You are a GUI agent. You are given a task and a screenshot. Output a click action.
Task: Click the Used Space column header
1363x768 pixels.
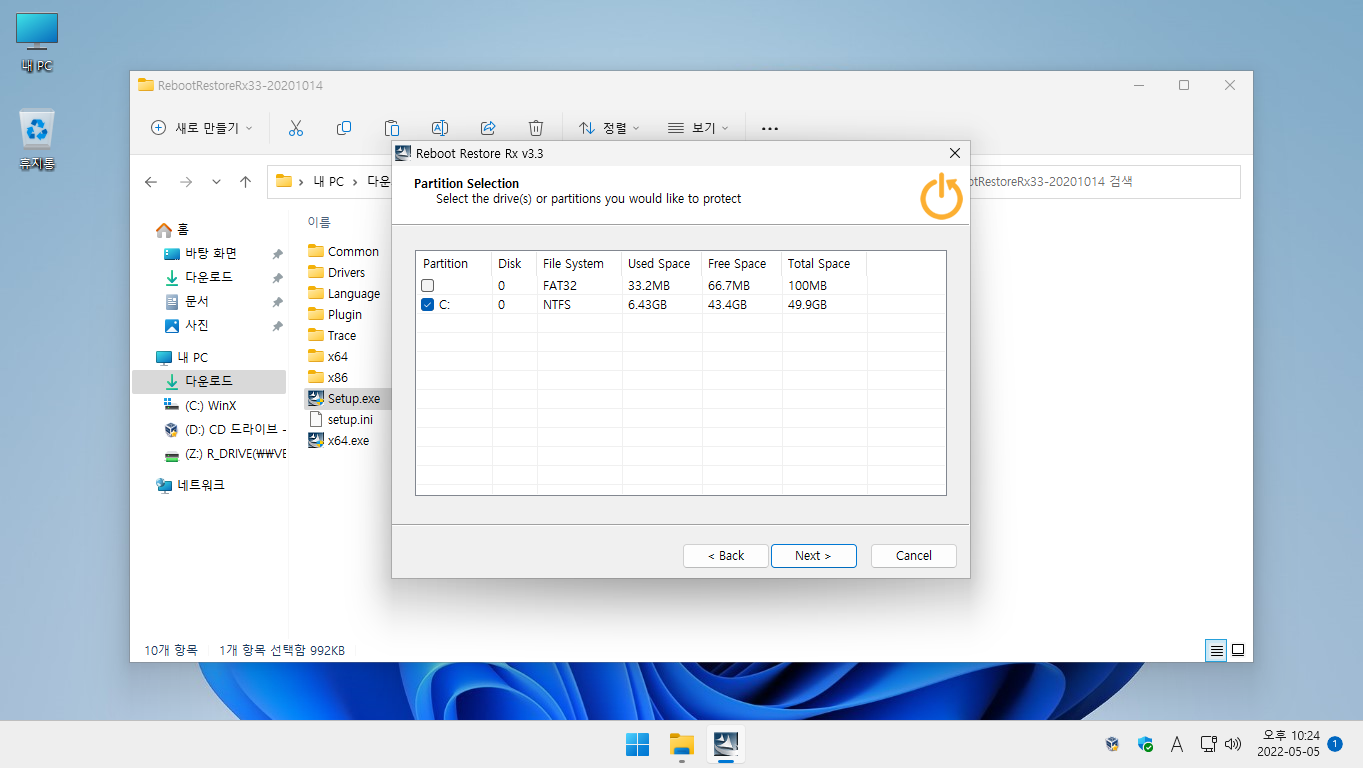661,264
